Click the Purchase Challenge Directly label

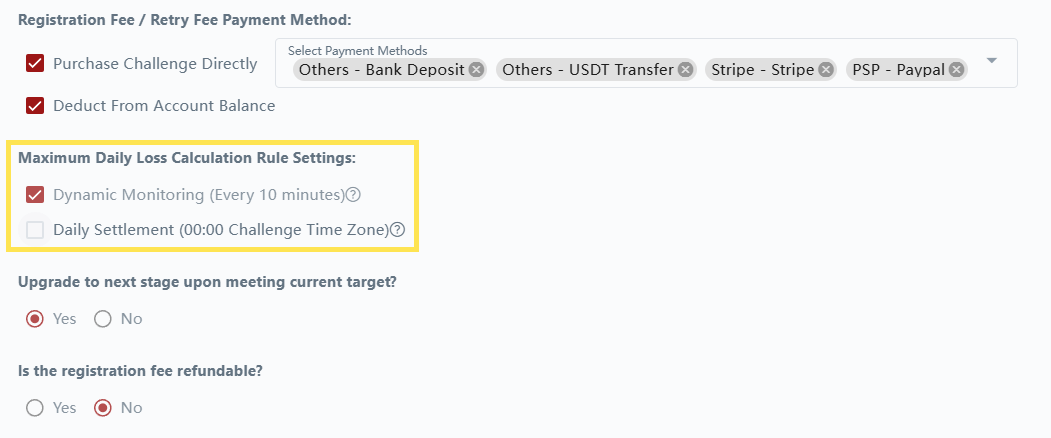tap(155, 64)
